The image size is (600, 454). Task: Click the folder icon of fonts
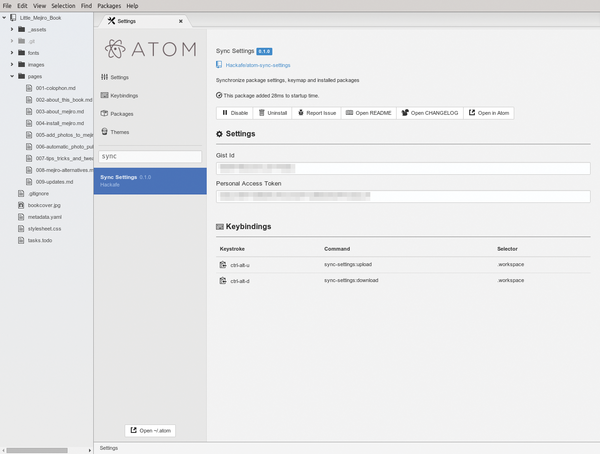click(22, 53)
